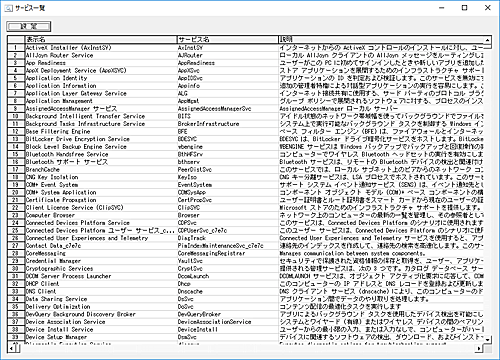
Task: Select row header number 1
Action: point(16,48)
